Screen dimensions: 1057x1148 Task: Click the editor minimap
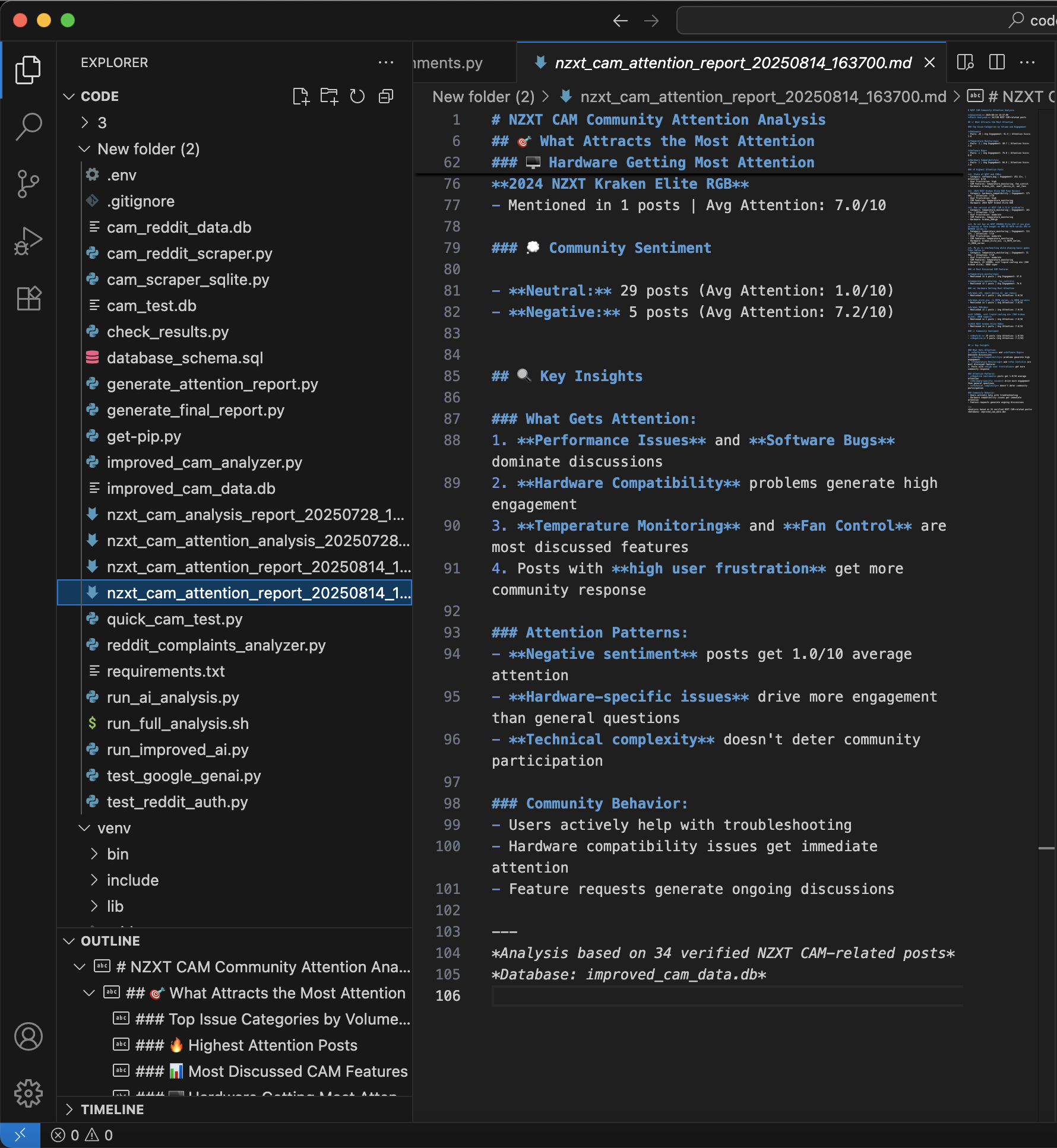click(x=1000, y=261)
